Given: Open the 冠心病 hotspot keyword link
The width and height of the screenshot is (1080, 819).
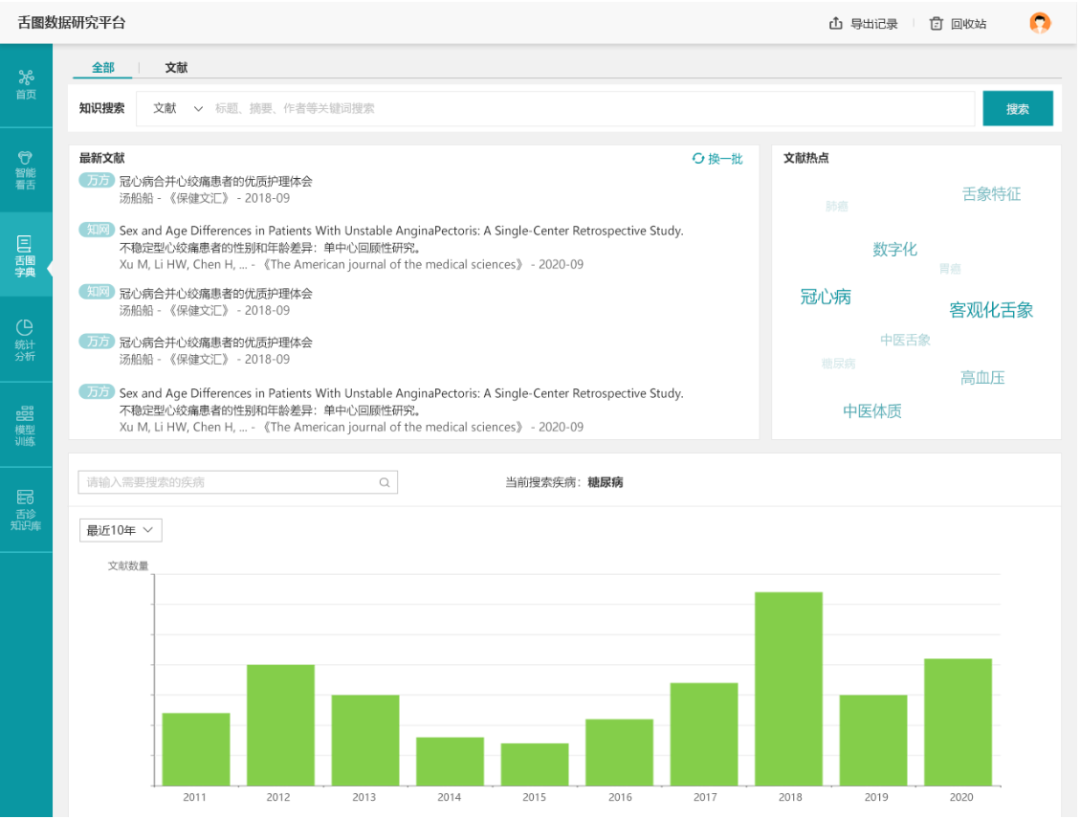Looking at the screenshot, I should (x=828, y=297).
